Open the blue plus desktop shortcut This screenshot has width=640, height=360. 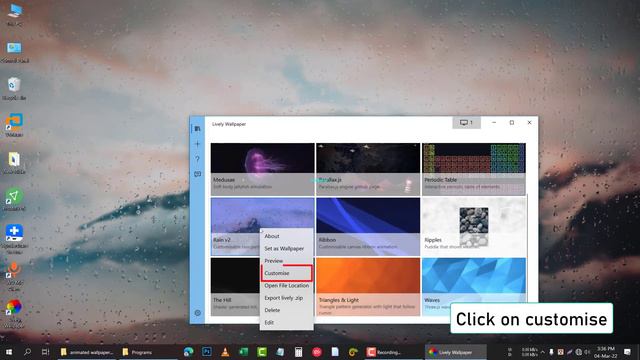pyautogui.click(x=14, y=238)
